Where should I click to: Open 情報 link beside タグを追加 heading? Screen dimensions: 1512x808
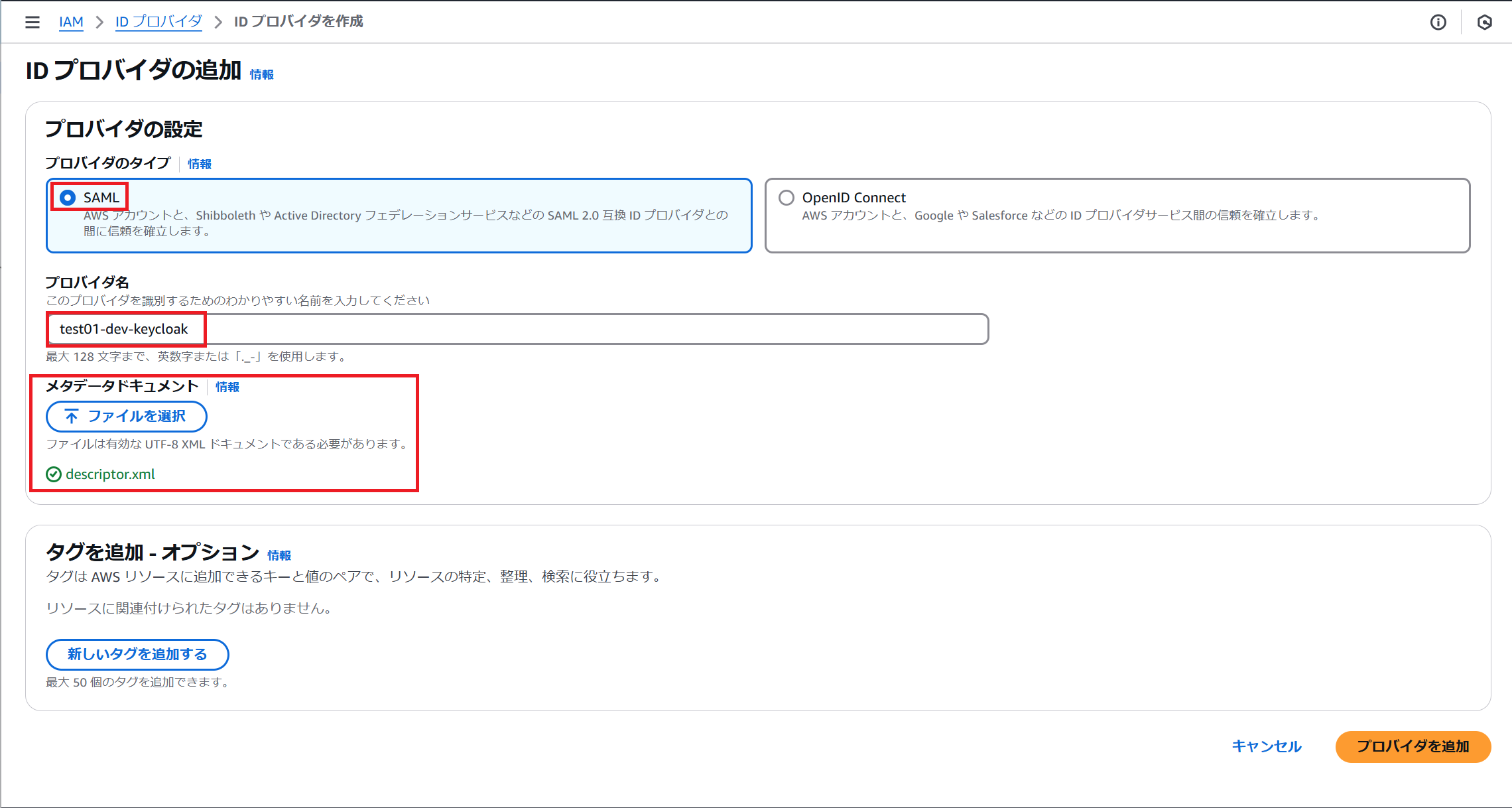279,555
